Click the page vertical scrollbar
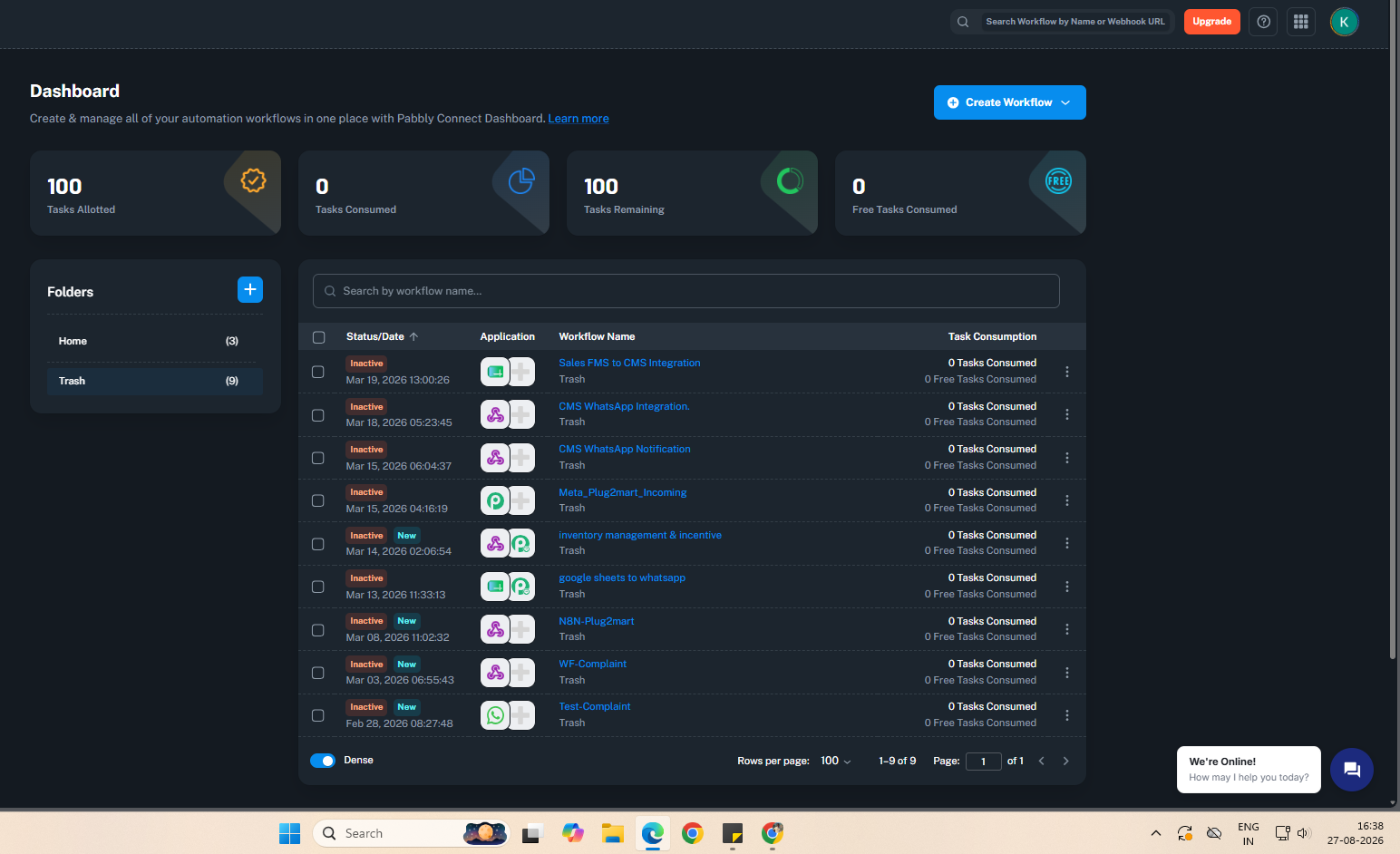Viewport: 1400px width, 854px height. click(1393, 329)
